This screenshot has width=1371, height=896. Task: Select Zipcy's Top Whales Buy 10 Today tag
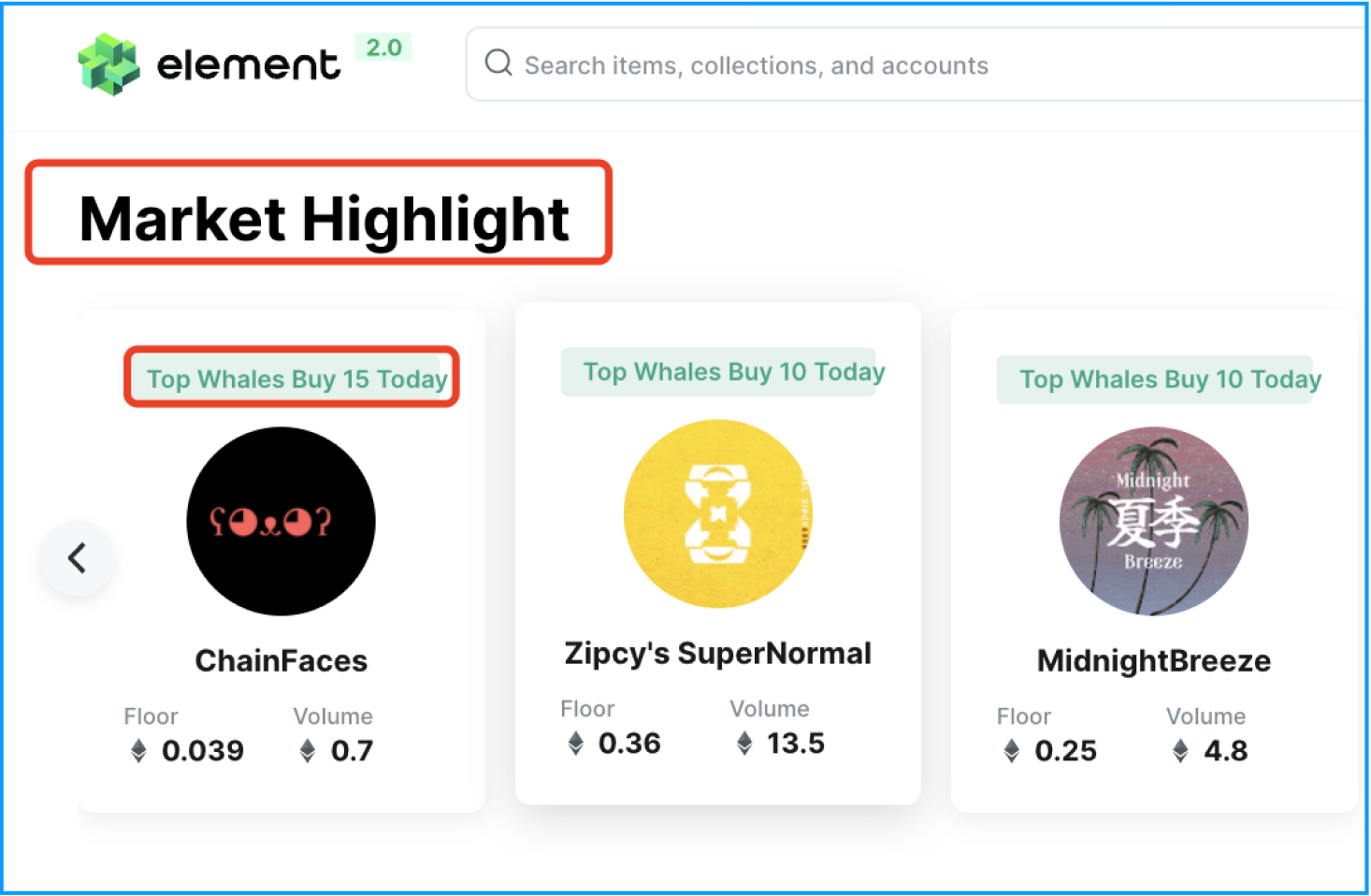(723, 371)
